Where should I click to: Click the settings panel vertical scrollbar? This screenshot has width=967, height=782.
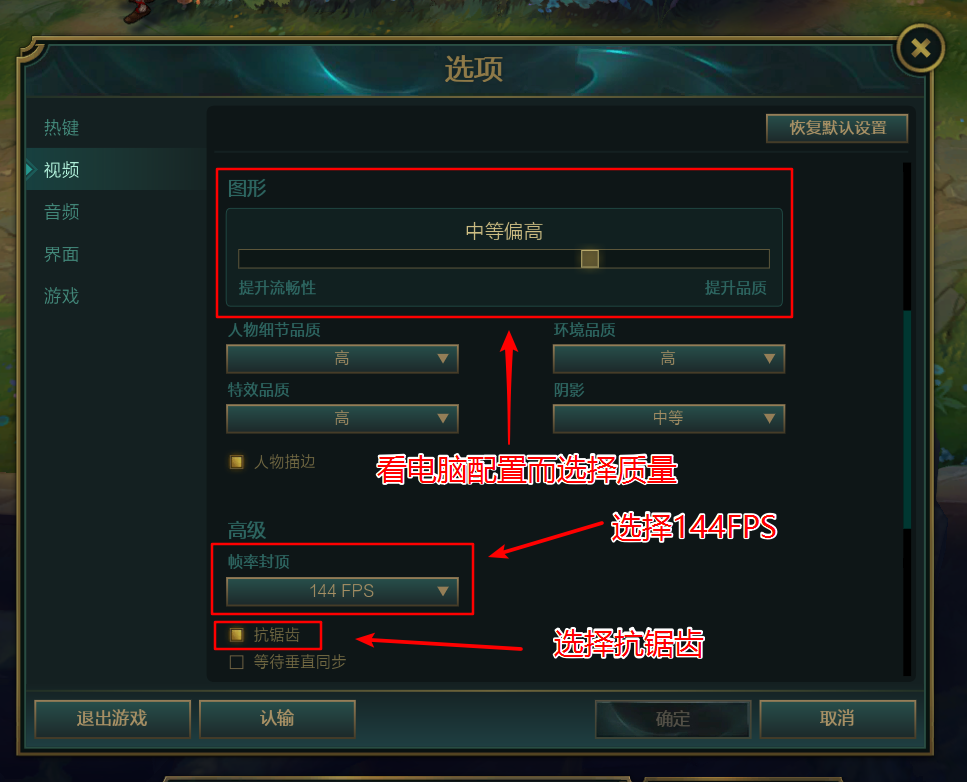pos(907,419)
